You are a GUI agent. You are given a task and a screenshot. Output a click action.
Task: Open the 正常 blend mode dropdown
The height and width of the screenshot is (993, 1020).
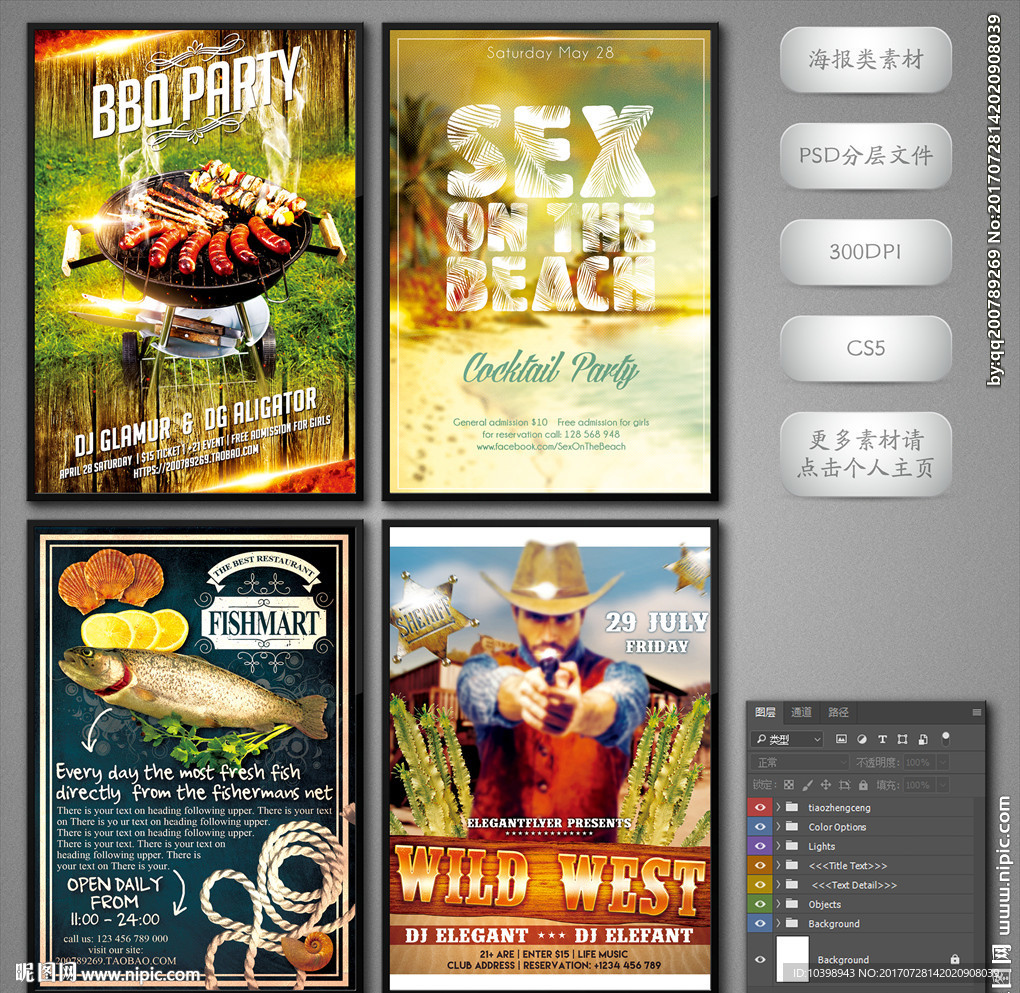click(x=800, y=762)
